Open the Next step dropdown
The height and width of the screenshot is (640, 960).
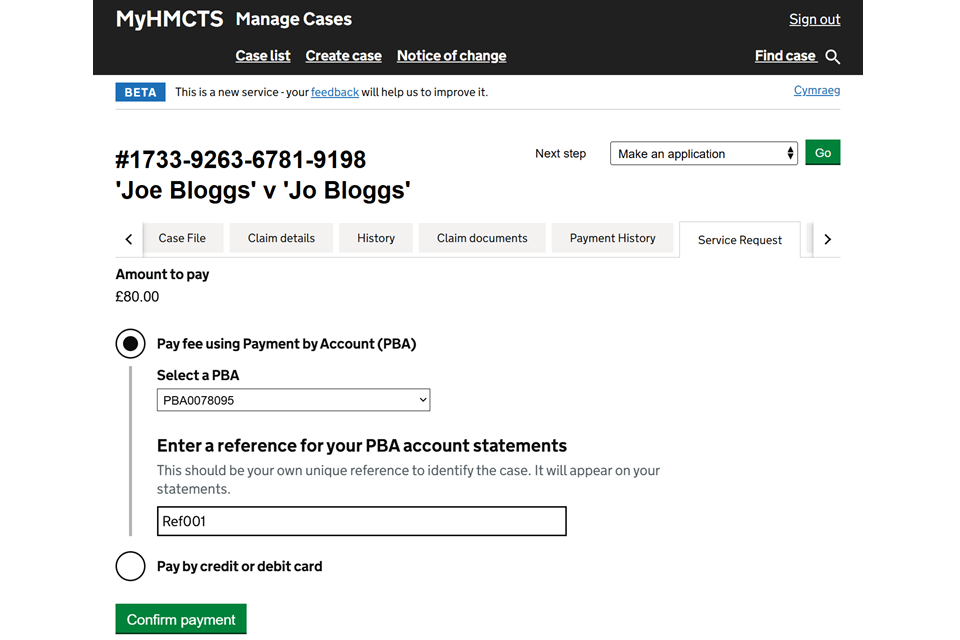point(704,154)
